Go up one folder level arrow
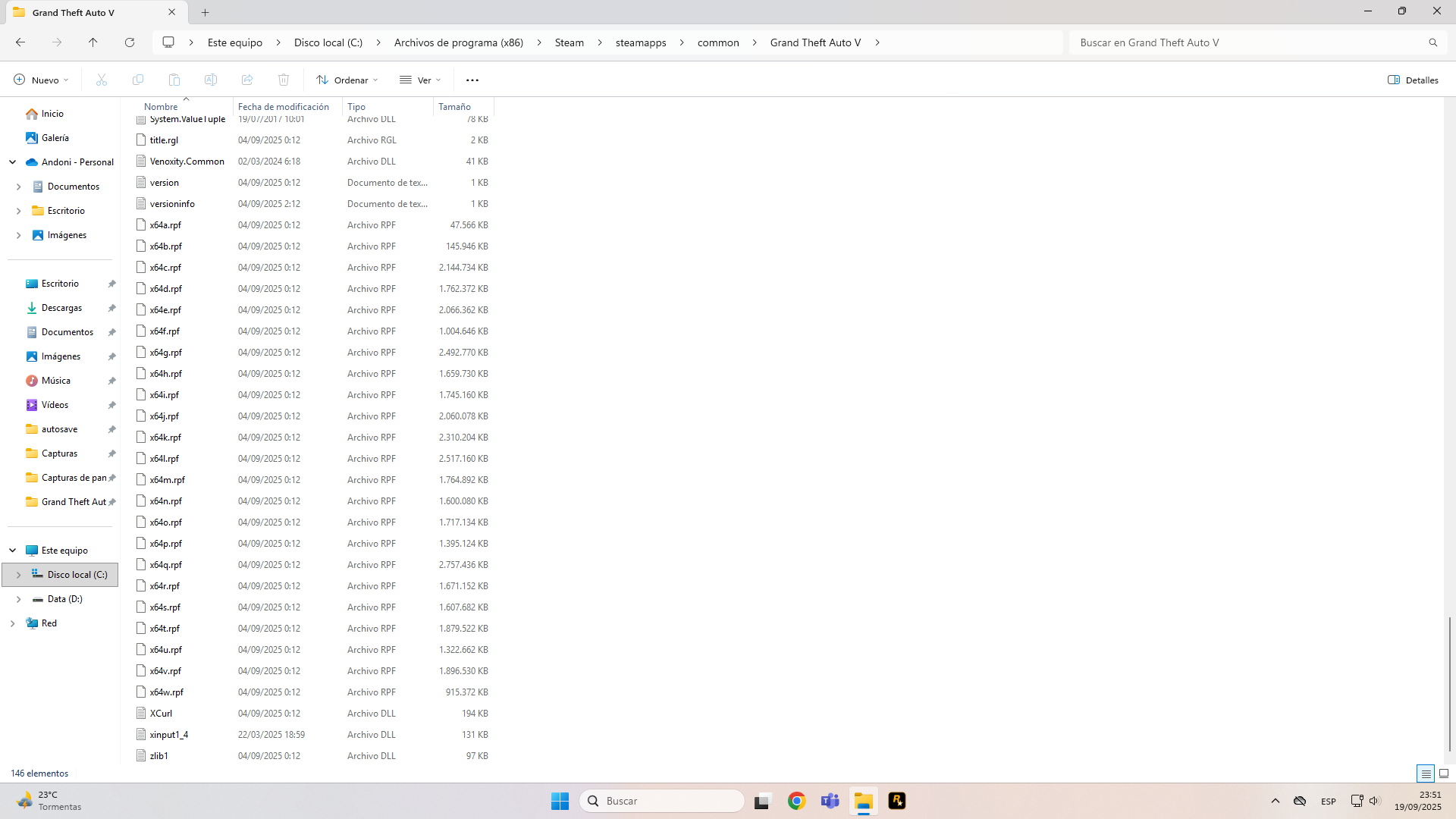This screenshot has height=819, width=1456. point(93,42)
